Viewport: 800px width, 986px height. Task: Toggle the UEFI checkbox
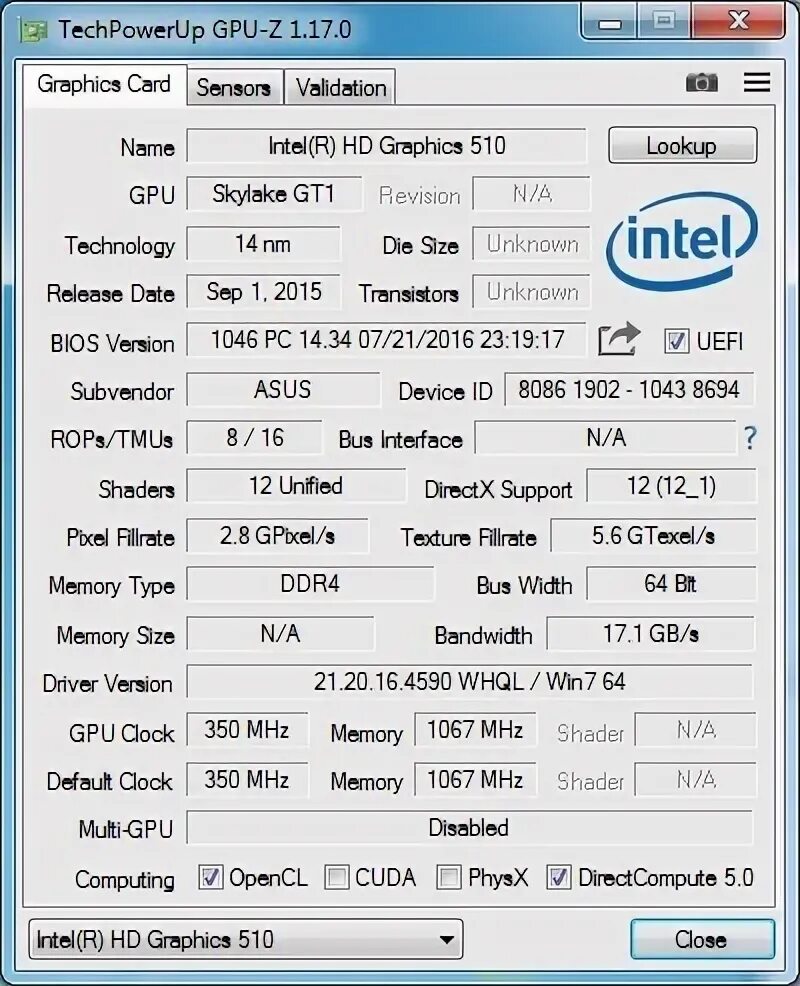[x=677, y=341]
